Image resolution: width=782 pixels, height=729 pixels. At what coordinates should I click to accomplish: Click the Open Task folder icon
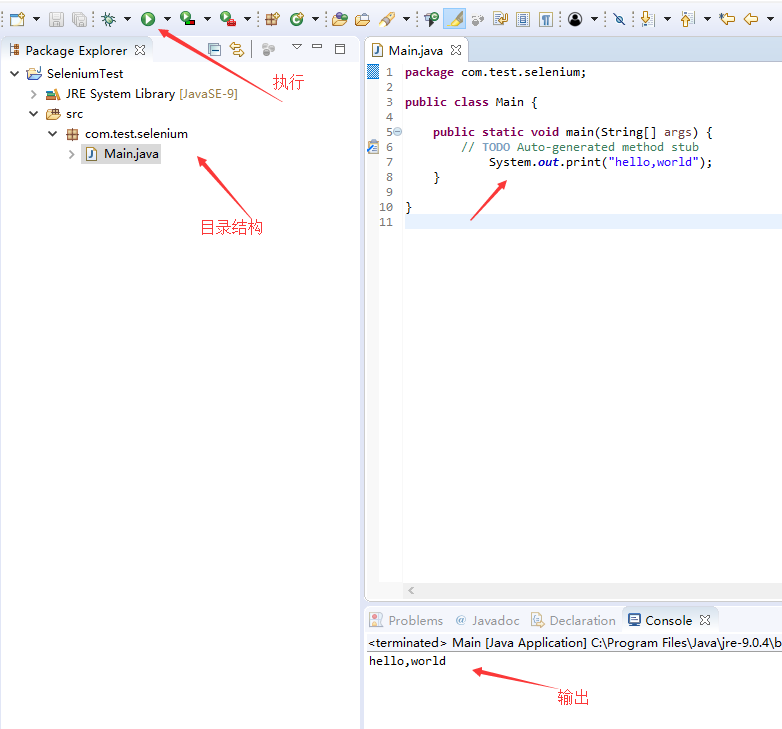click(363, 19)
